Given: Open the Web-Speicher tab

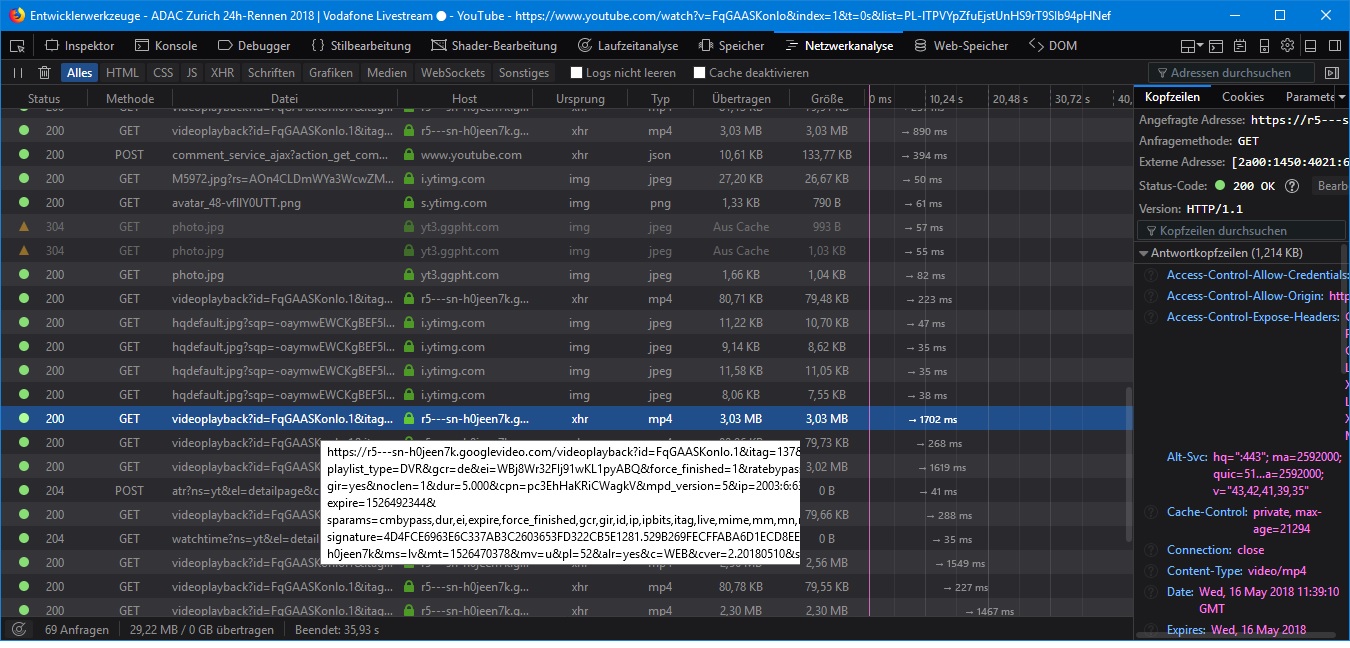Looking at the screenshot, I should point(961,46).
